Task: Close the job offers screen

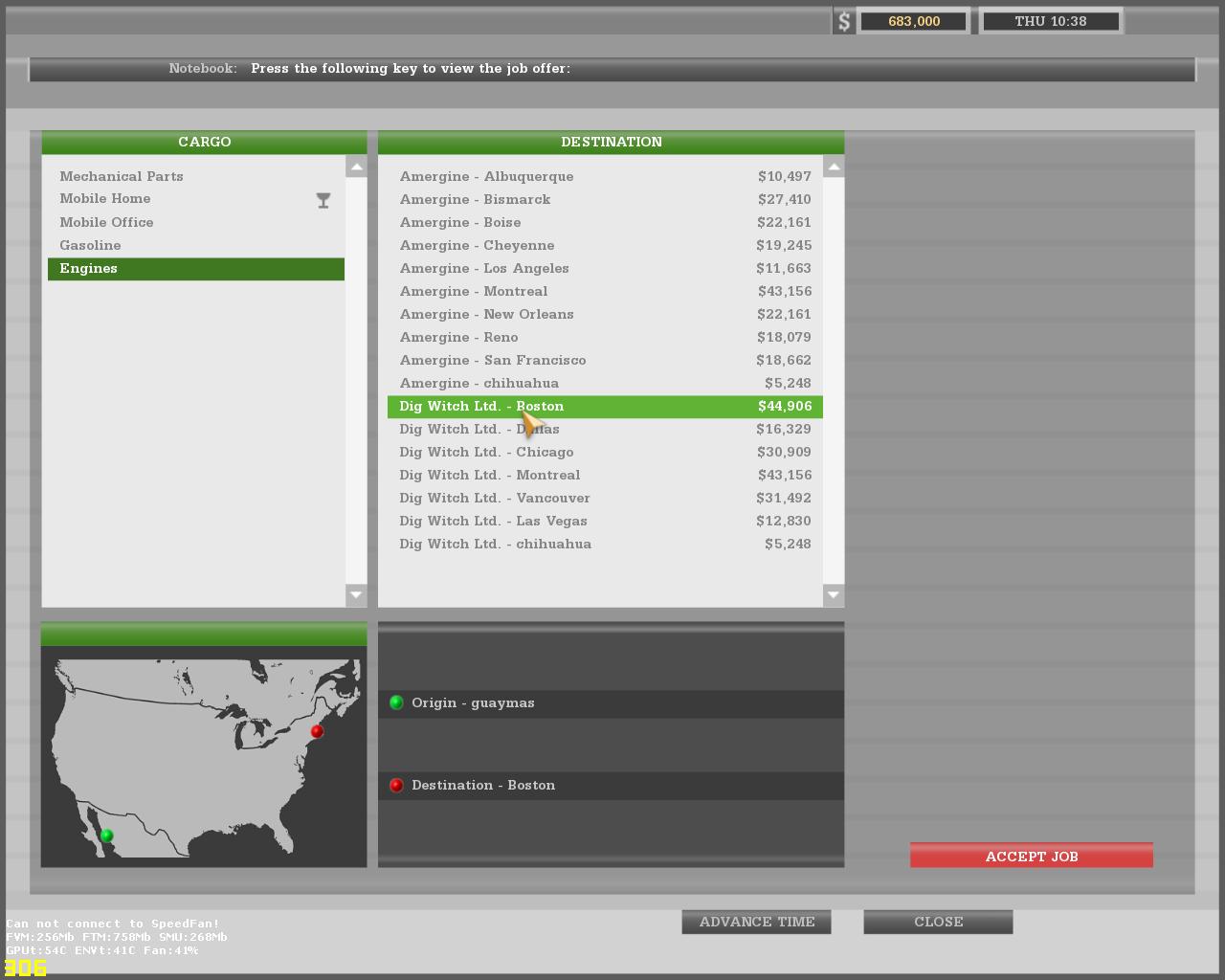Action: [938, 922]
